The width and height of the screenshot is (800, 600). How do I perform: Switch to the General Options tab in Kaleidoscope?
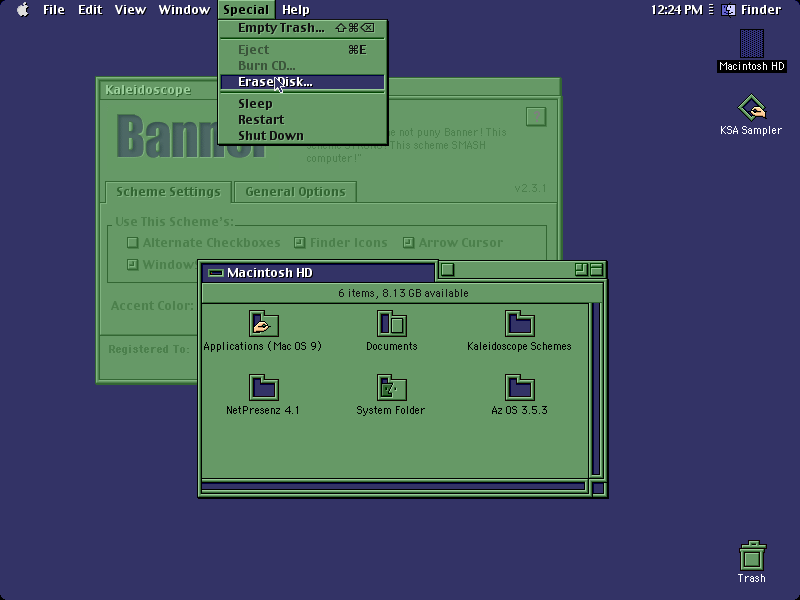pyautogui.click(x=295, y=192)
